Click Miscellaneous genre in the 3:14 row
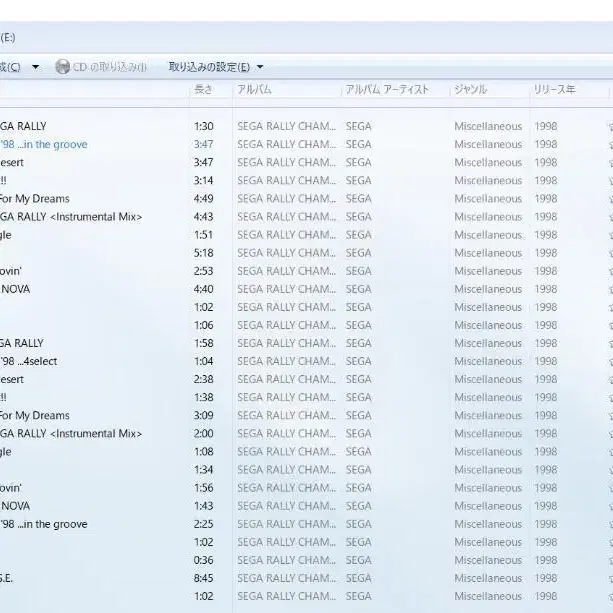Image resolution: width=613 pixels, height=613 pixels. click(x=488, y=181)
